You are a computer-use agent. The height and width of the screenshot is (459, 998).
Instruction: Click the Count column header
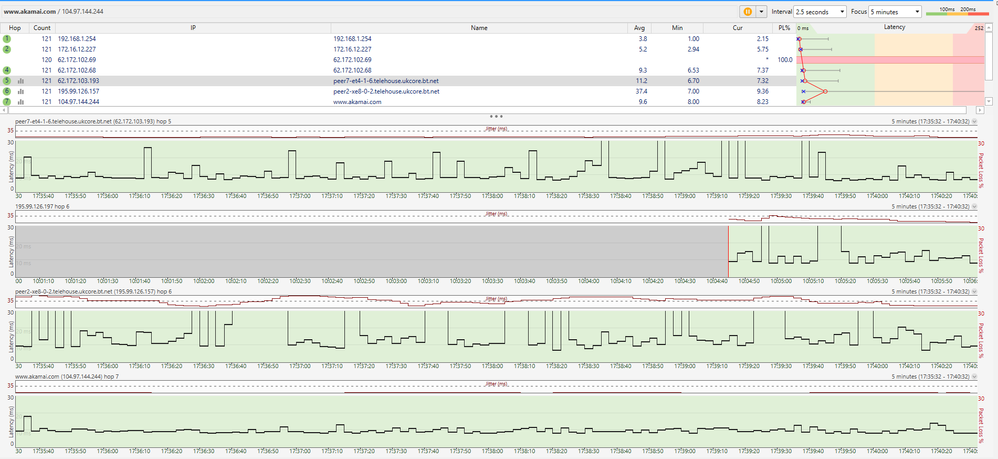(x=41, y=28)
